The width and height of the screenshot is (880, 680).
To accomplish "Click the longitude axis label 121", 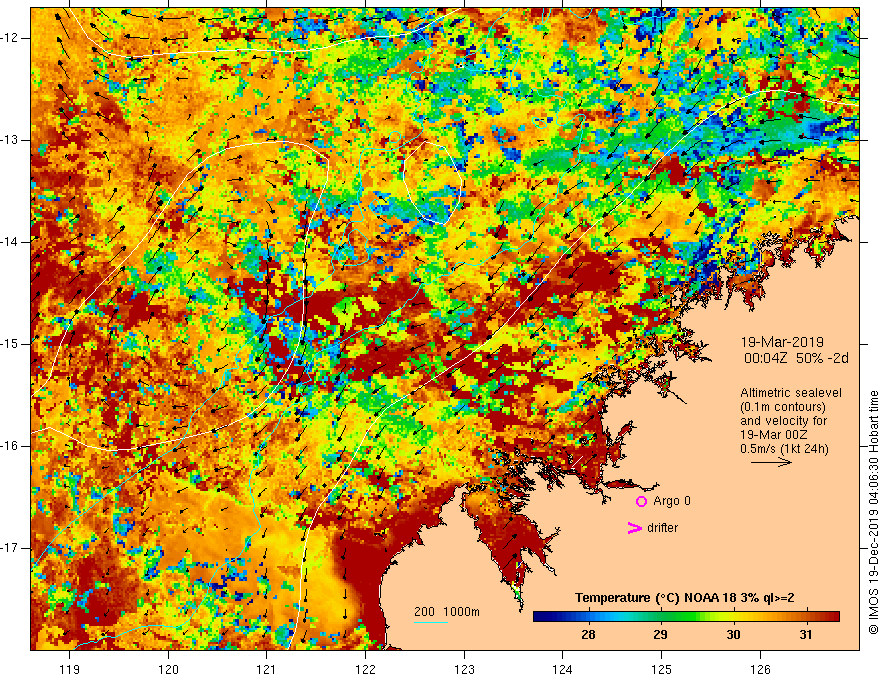I will coord(267,669).
